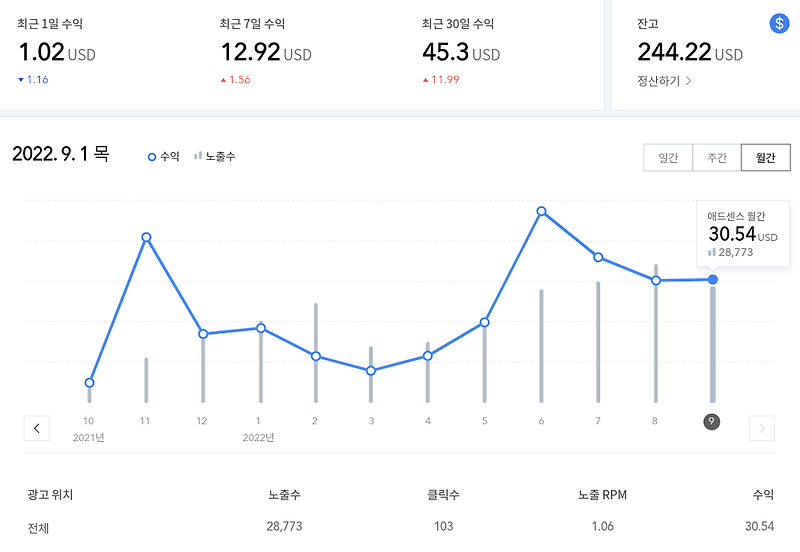Select October 2021 data point
Screen dimensions: 800x552
point(89,383)
